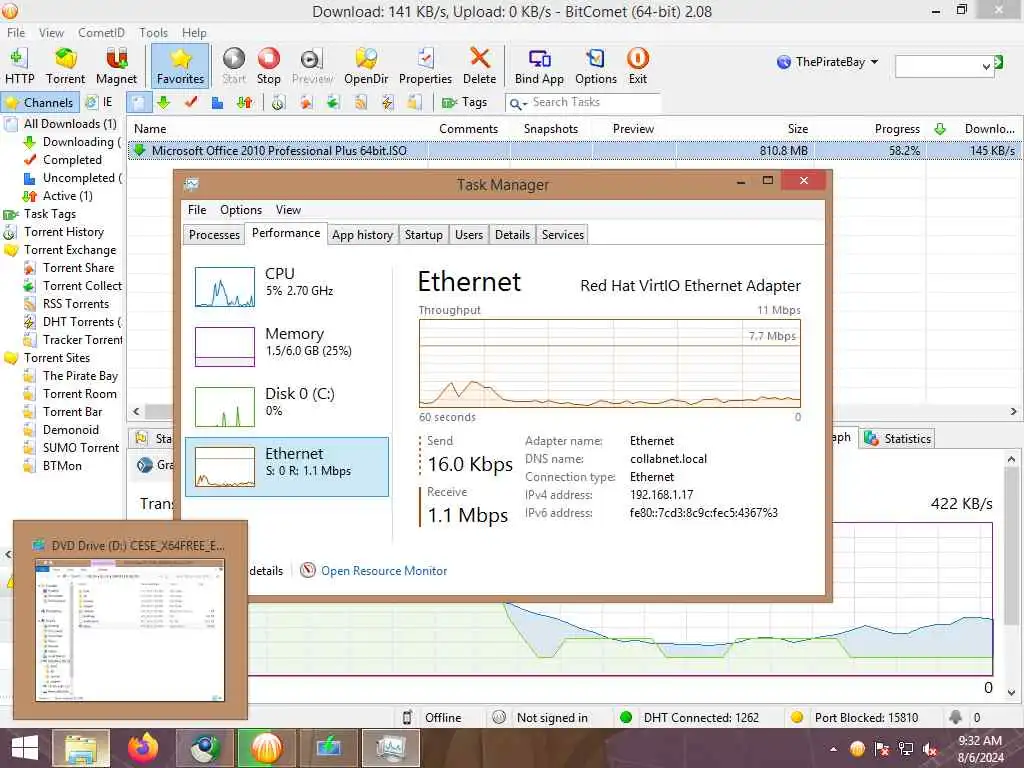The image size is (1024, 768).
Task: Click the green search go arrow
Action: [x=999, y=62]
